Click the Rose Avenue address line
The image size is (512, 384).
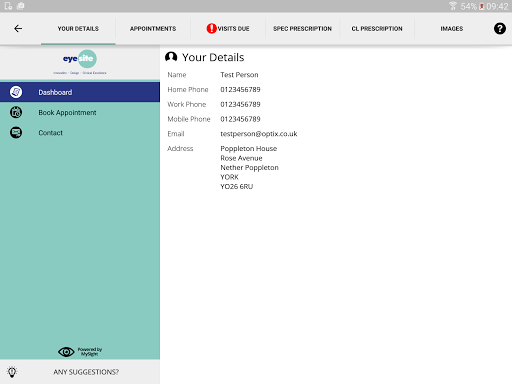click(241, 158)
